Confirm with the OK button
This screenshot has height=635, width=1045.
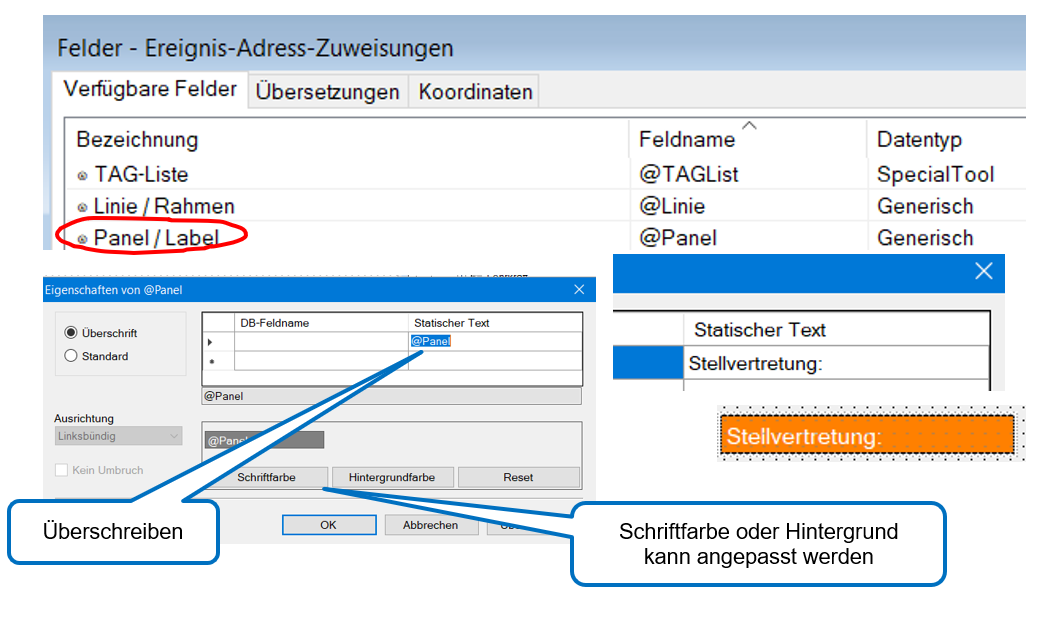pyautogui.click(x=329, y=525)
